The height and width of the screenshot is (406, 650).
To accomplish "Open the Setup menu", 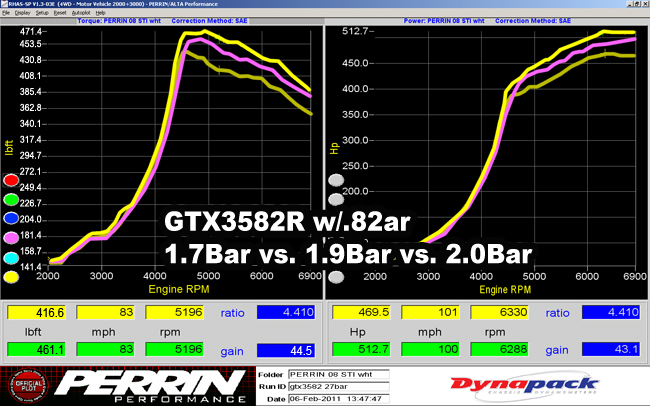I will click(x=42, y=13).
